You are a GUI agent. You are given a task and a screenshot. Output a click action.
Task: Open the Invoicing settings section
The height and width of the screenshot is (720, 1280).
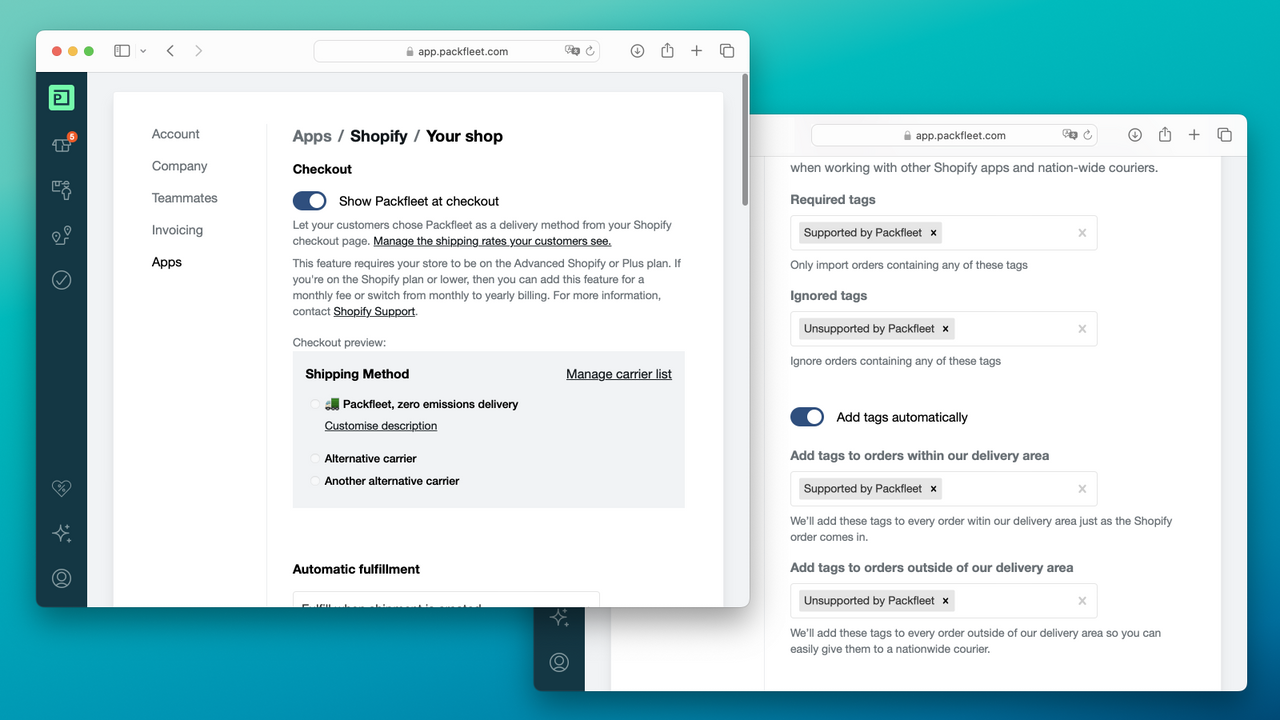pos(177,229)
